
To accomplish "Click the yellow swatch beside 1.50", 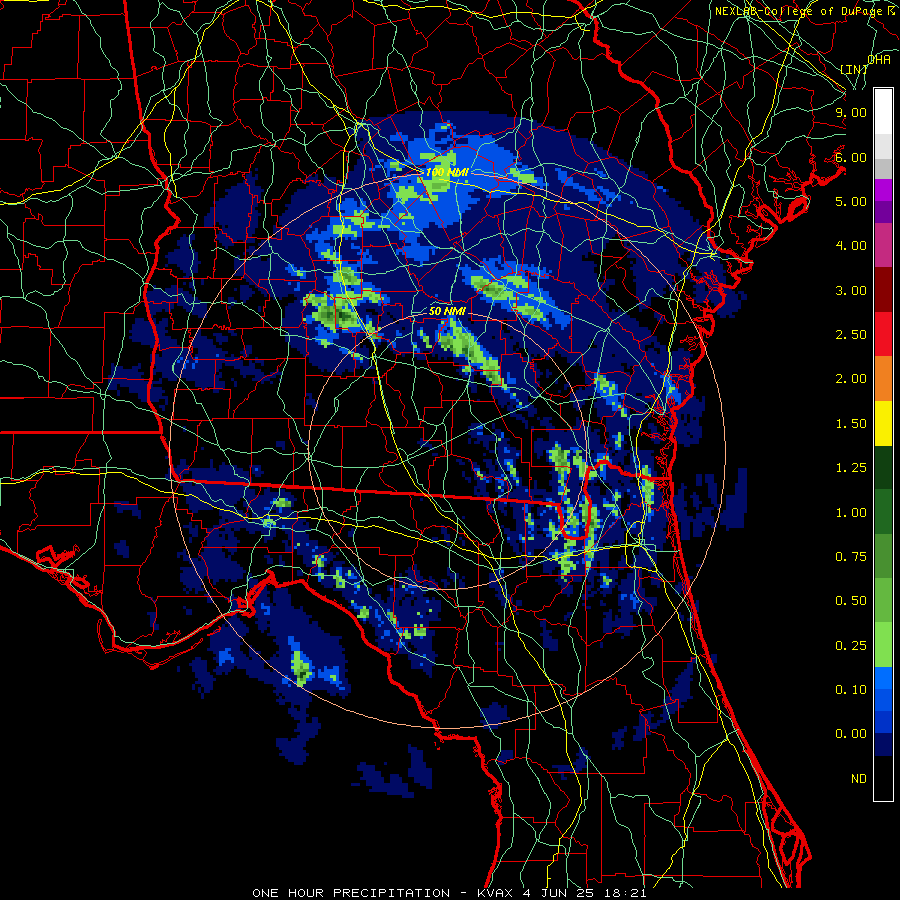I will pyautogui.click(x=883, y=423).
